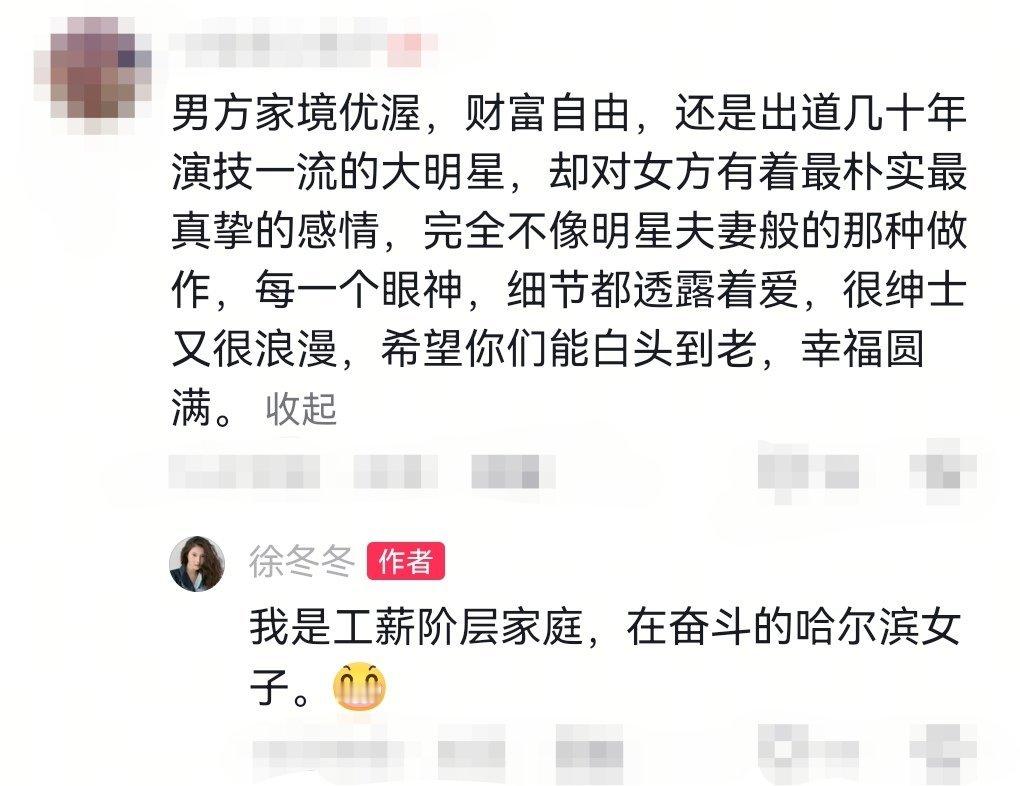Image resolution: width=1020 pixels, height=786 pixels.
Task: Tap the blurred timestamp under 徐冬冬's reply
Action: pos(327,755)
